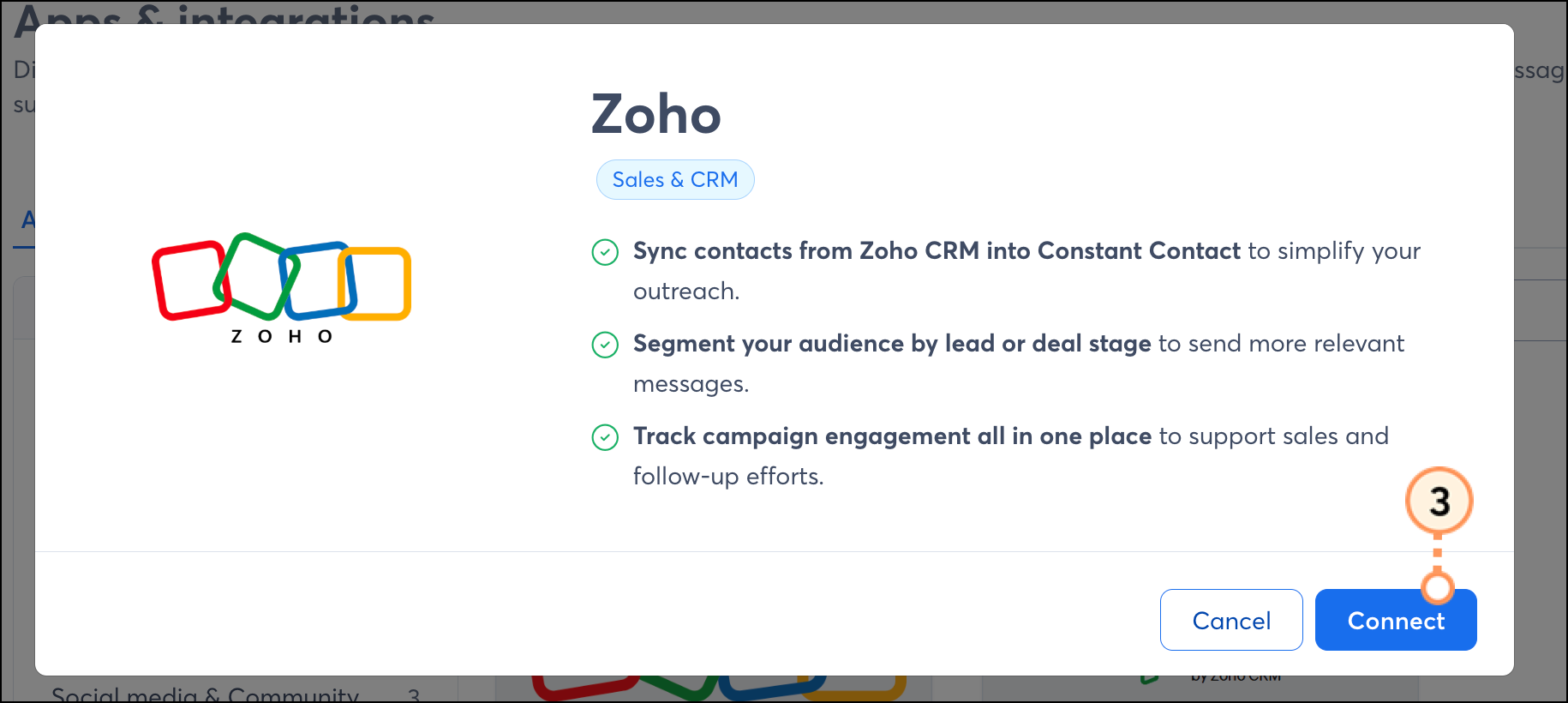
Task: Click the Sync contacts from Zoho CRM text
Action: 937,251
